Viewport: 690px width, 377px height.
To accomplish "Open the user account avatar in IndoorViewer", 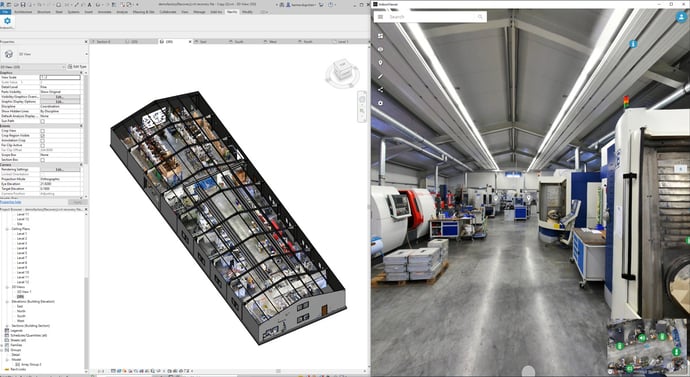I will (x=681, y=17).
